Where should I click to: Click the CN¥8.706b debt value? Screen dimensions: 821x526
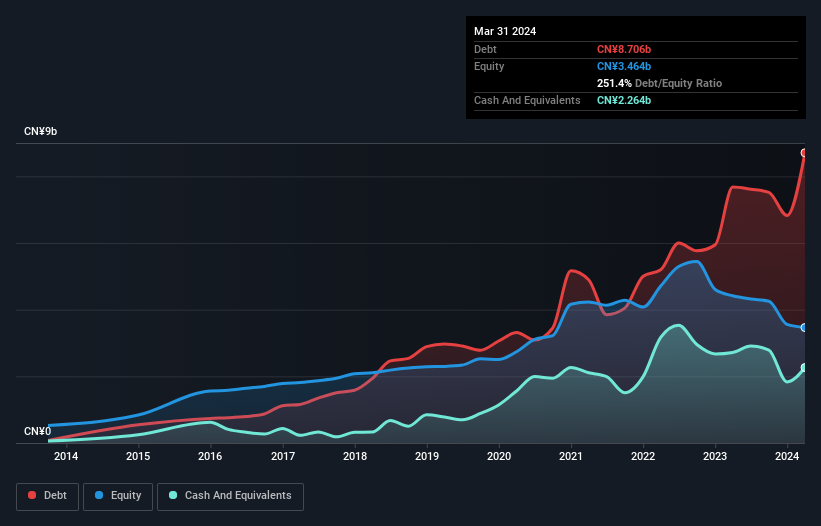[x=624, y=49]
